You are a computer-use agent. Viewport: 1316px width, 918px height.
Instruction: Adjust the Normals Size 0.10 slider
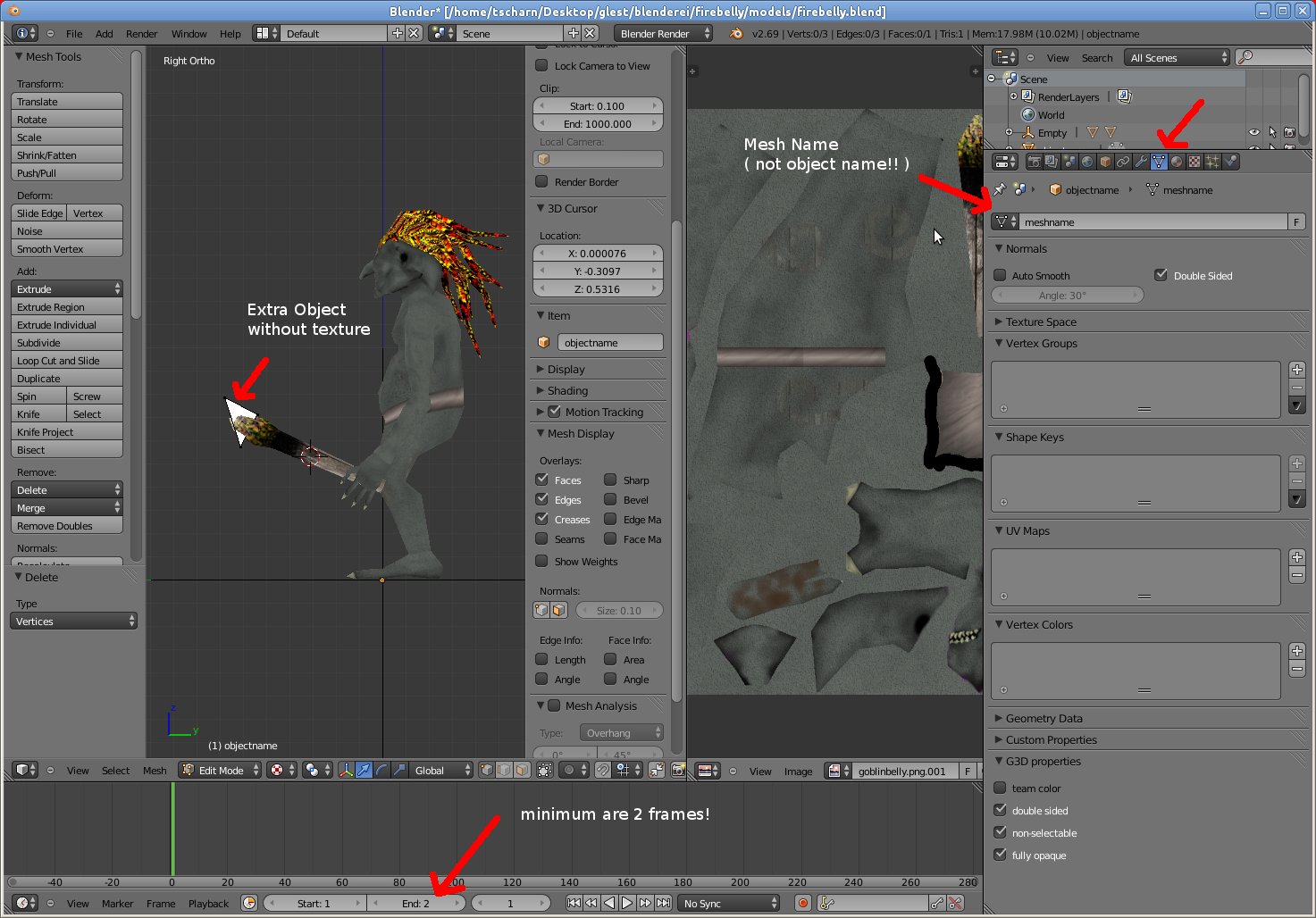click(x=619, y=610)
